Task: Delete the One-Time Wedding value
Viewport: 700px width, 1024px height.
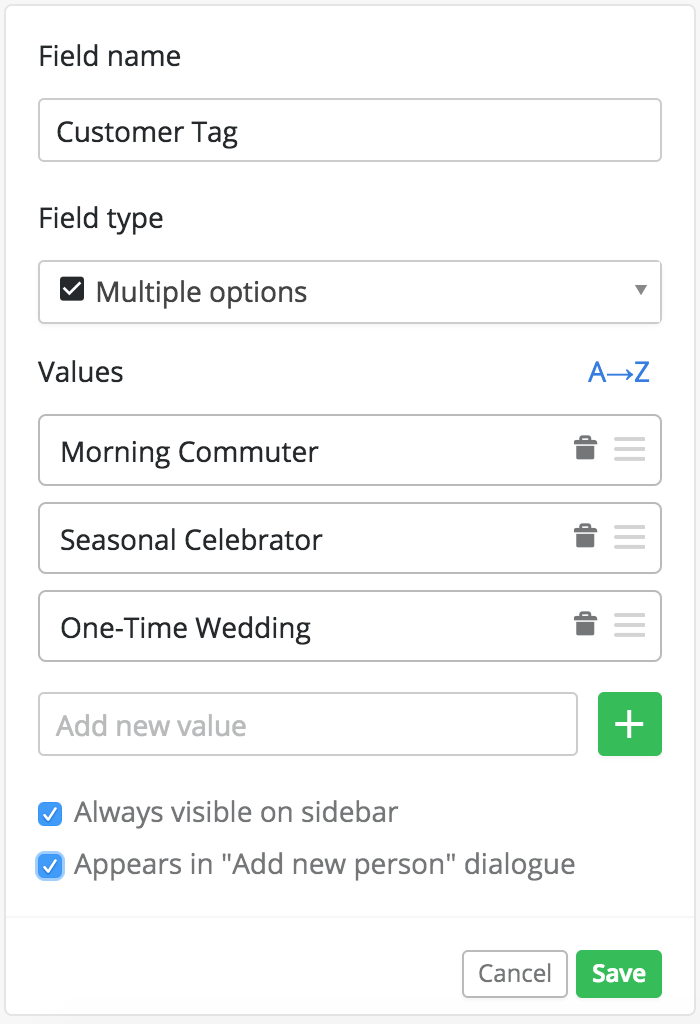Action: pos(585,624)
